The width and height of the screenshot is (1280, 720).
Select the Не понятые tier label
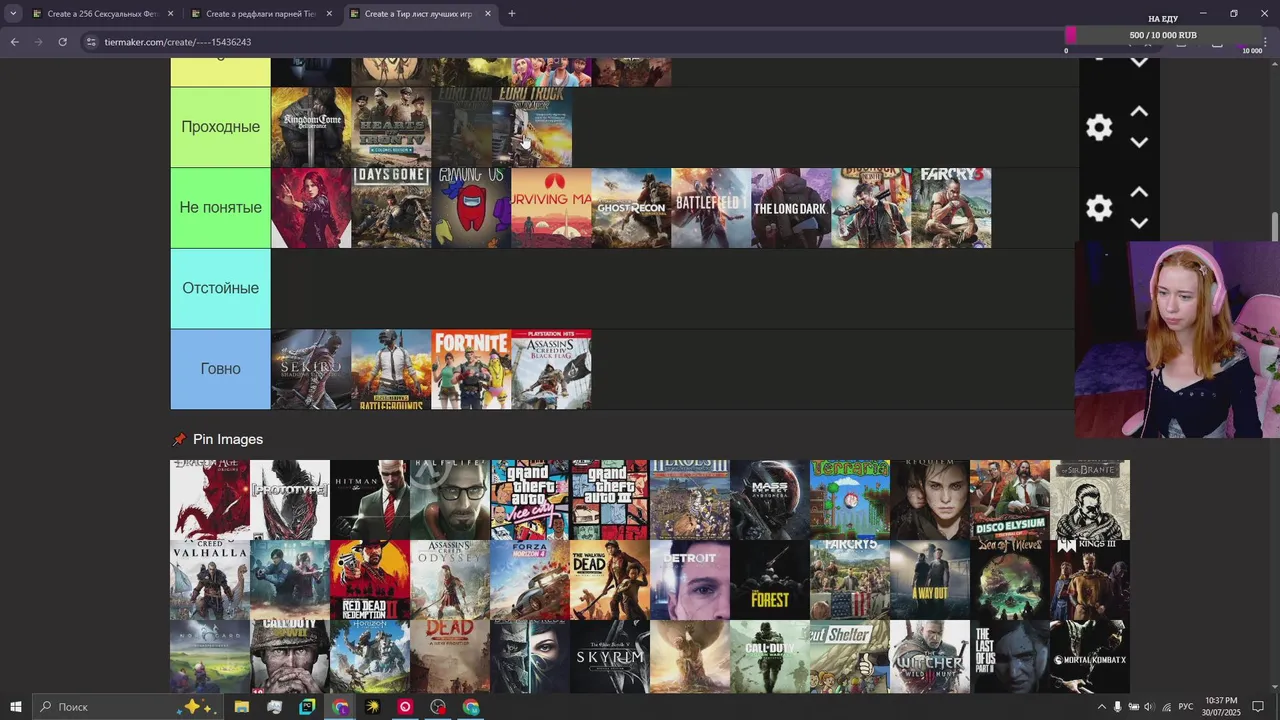(x=220, y=207)
